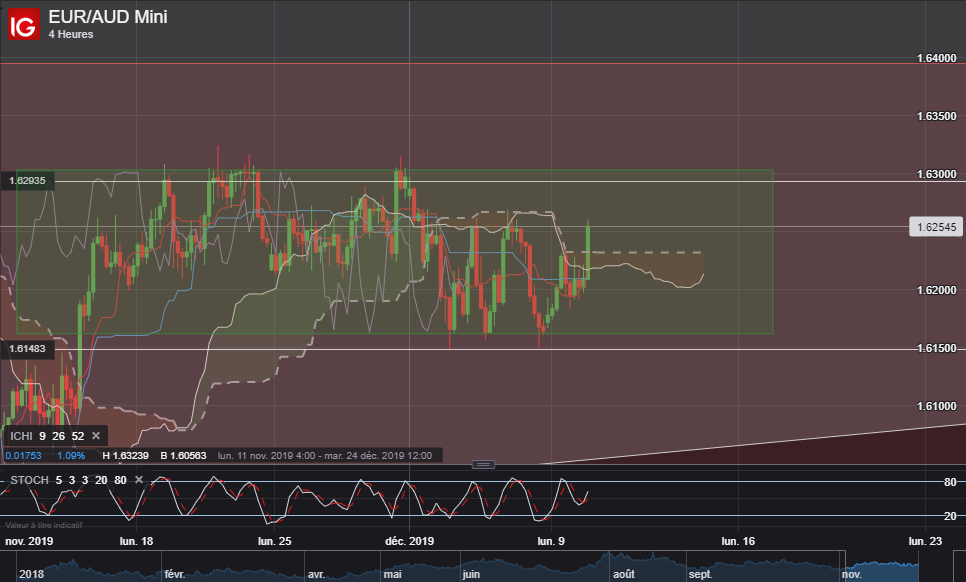Viewport: 966px width, 582px height.
Task: Select the 4 Heures timeframe label
Action: pos(71,35)
